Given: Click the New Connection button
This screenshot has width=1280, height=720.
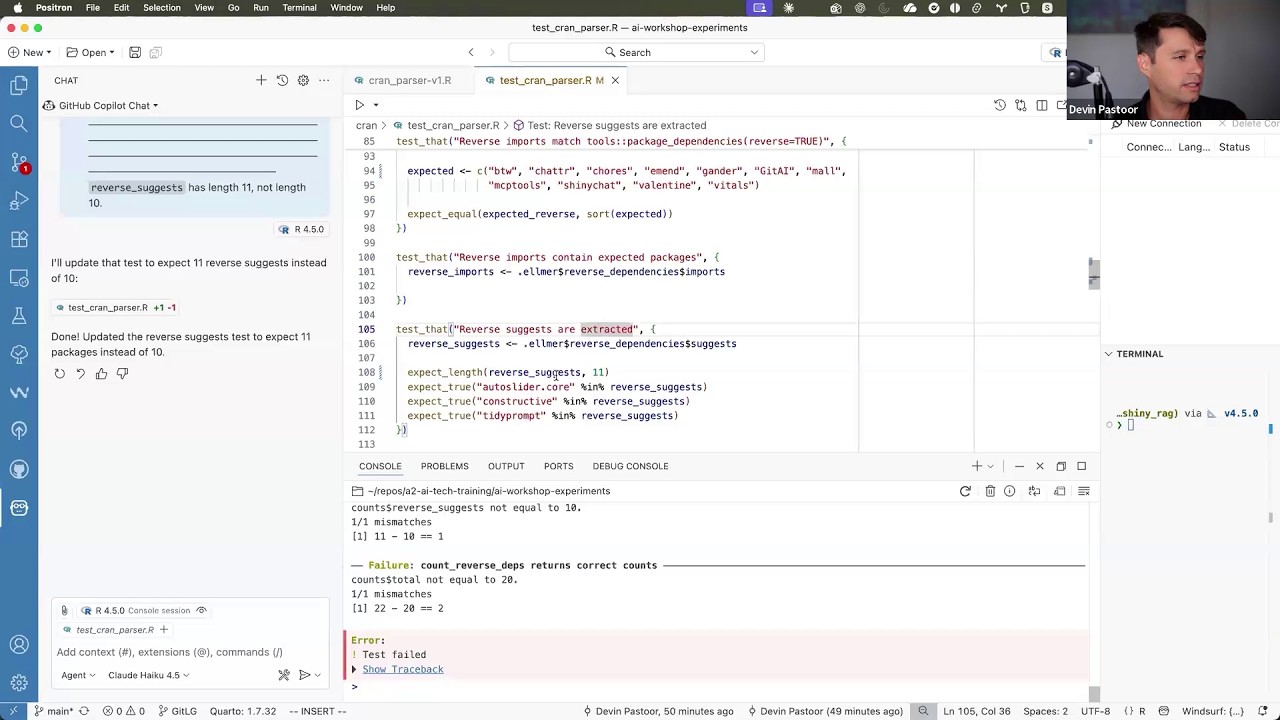Looking at the screenshot, I should [1157, 124].
